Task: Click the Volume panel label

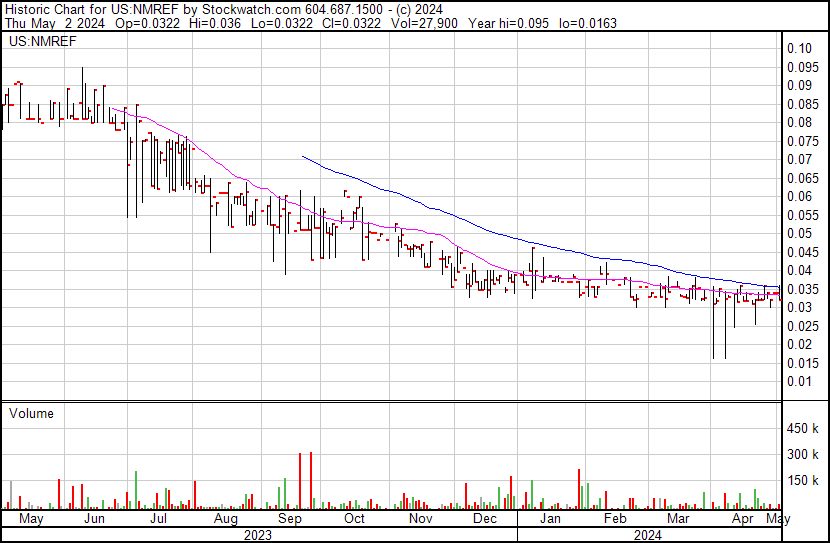Action: [31, 413]
